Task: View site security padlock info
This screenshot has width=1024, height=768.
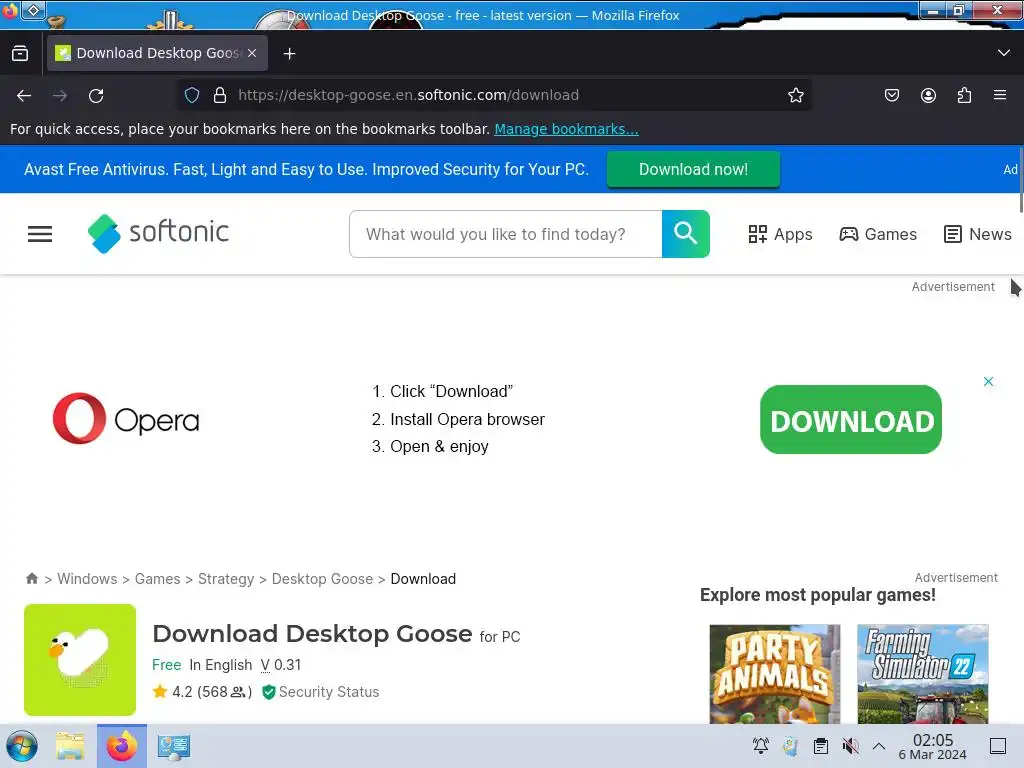Action: 220,95
